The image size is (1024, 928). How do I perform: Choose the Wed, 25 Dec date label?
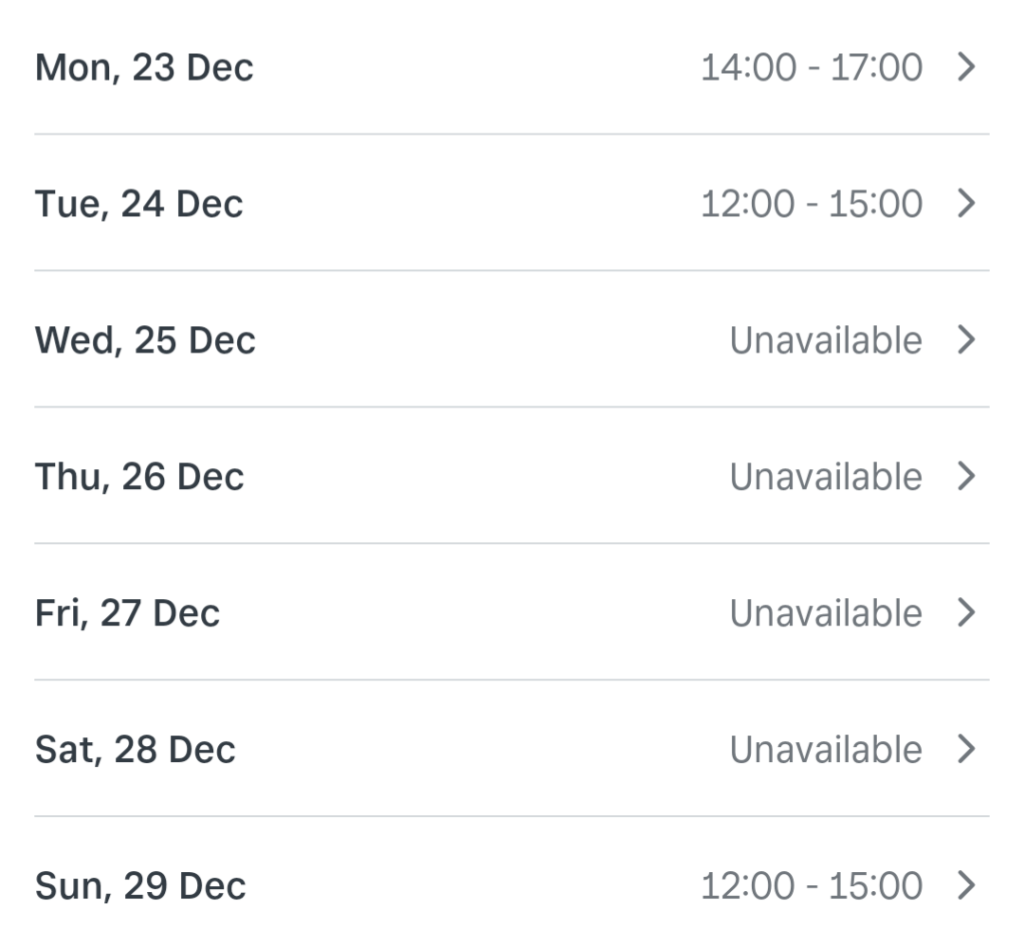pyautogui.click(x=145, y=340)
